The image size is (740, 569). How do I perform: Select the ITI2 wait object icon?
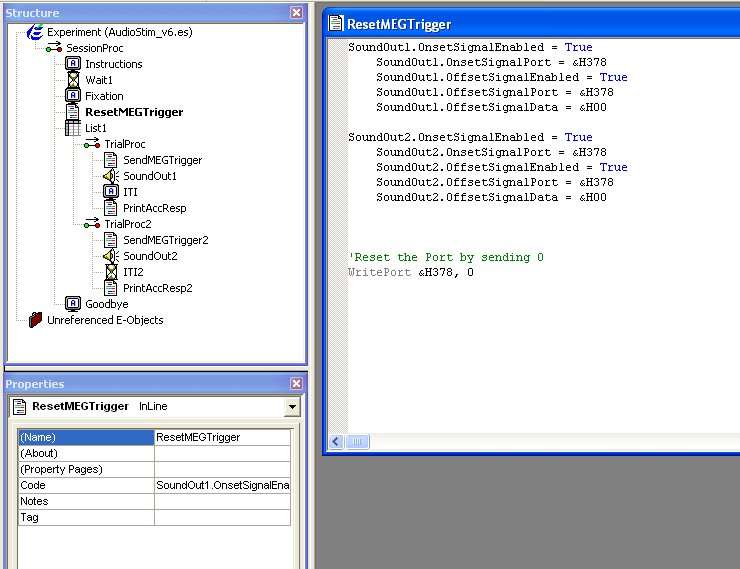[x=111, y=272]
